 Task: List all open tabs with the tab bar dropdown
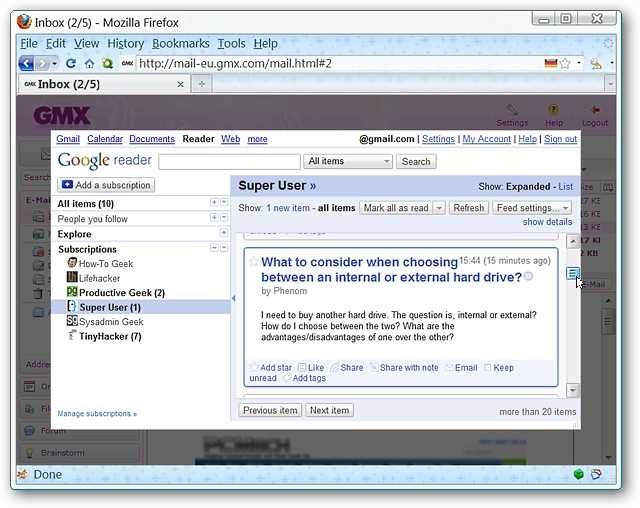(x=610, y=84)
